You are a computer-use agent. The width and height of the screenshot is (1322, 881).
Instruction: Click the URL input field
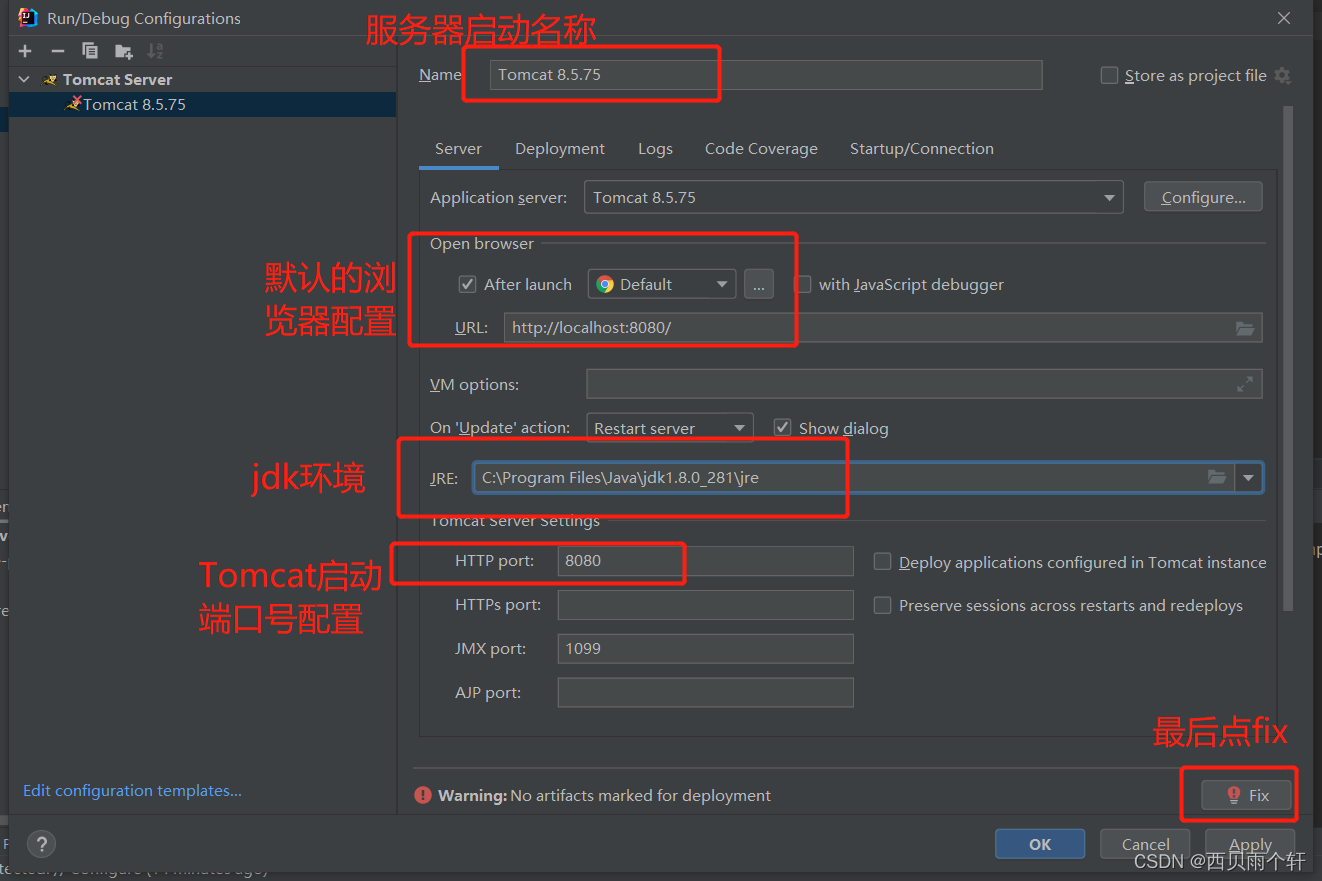click(x=883, y=328)
